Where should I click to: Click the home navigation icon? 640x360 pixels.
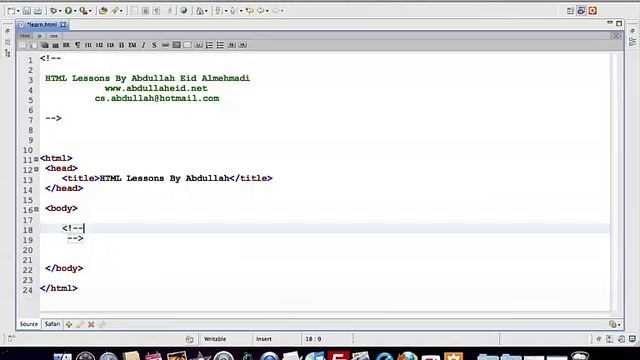click(200, 11)
